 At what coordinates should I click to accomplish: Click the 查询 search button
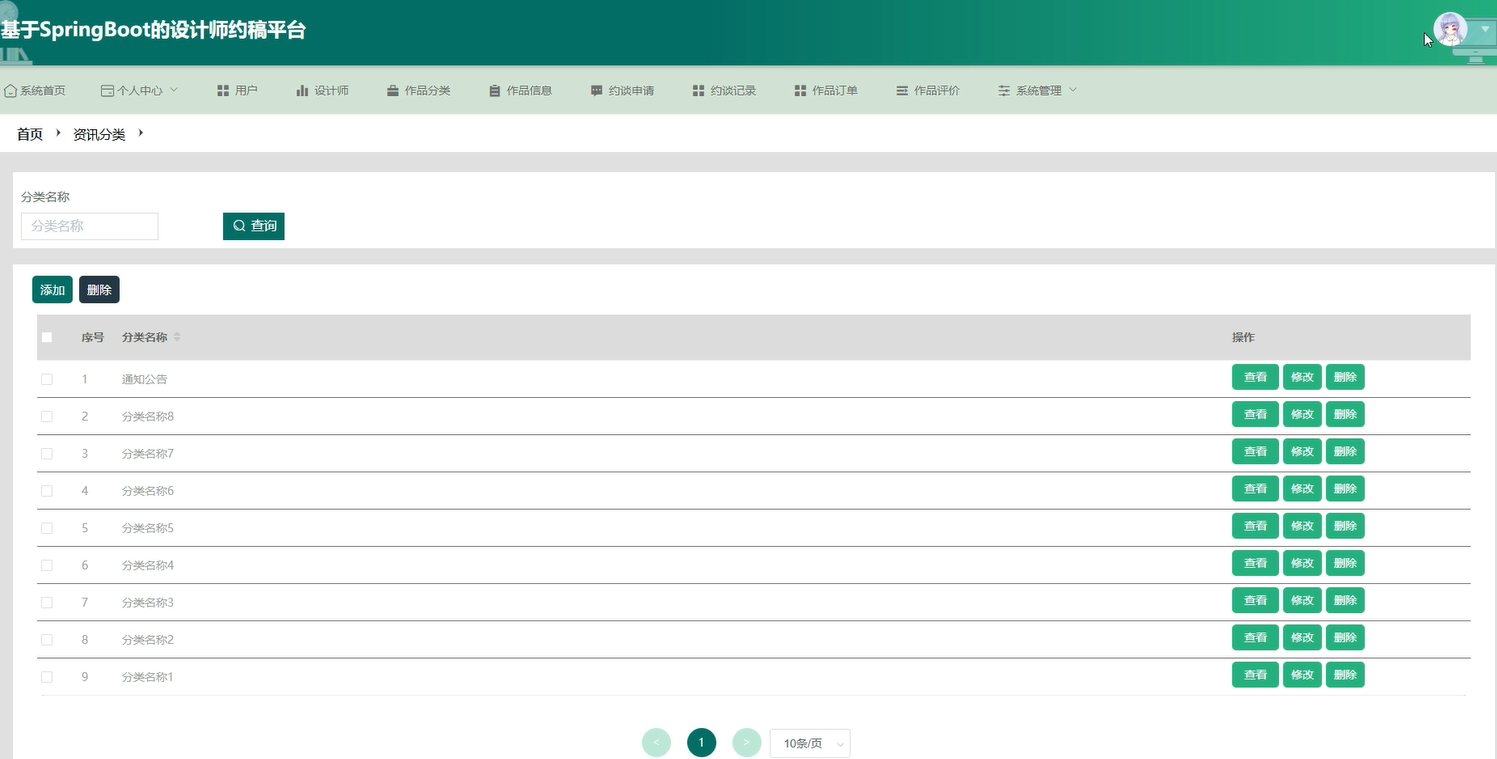[254, 226]
